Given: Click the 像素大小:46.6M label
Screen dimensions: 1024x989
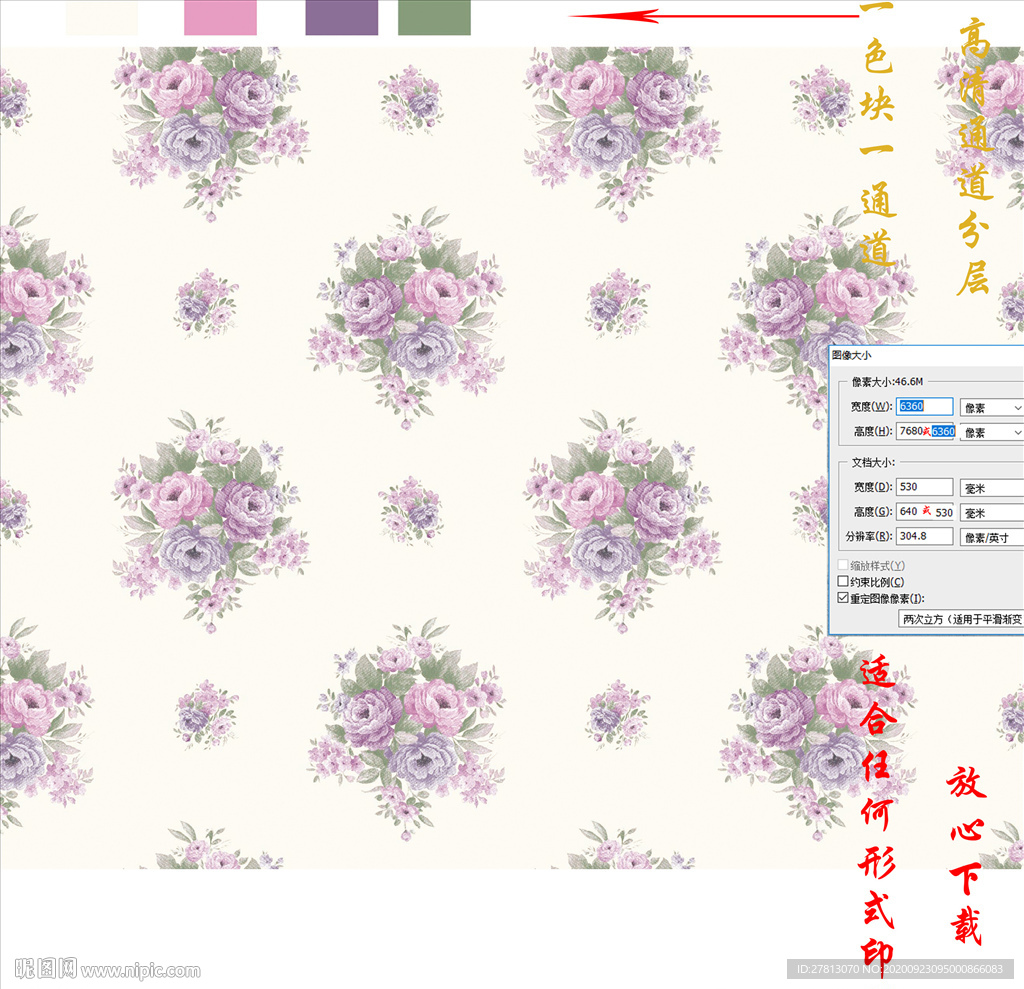Looking at the screenshot, I should coord(887,381).
